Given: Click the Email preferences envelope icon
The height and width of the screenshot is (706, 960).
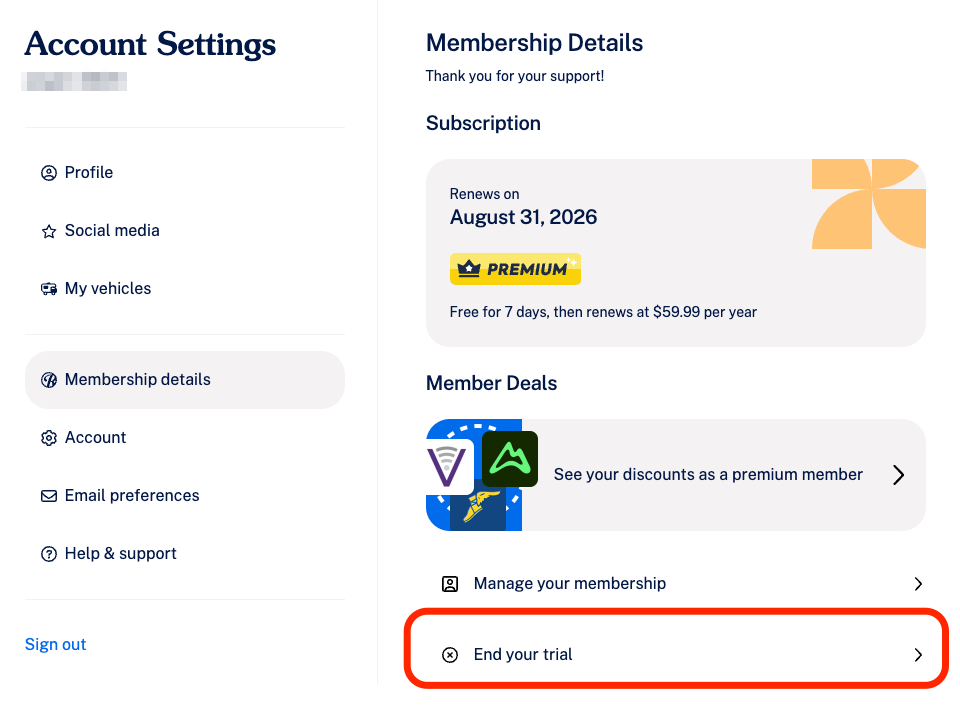Looking at the screenshot, I should pos(49,496).
